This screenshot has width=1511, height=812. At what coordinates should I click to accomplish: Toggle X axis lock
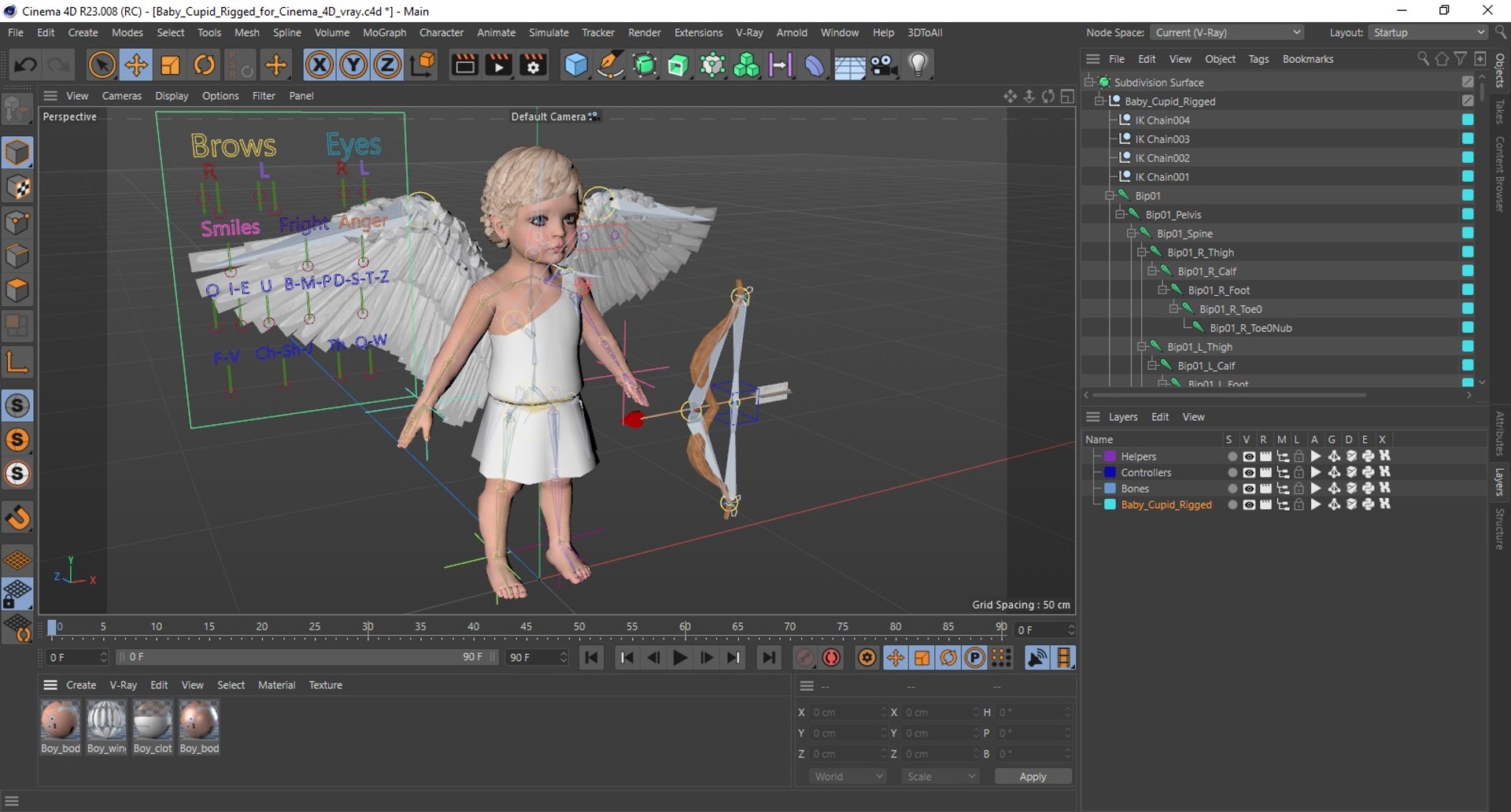319,65
